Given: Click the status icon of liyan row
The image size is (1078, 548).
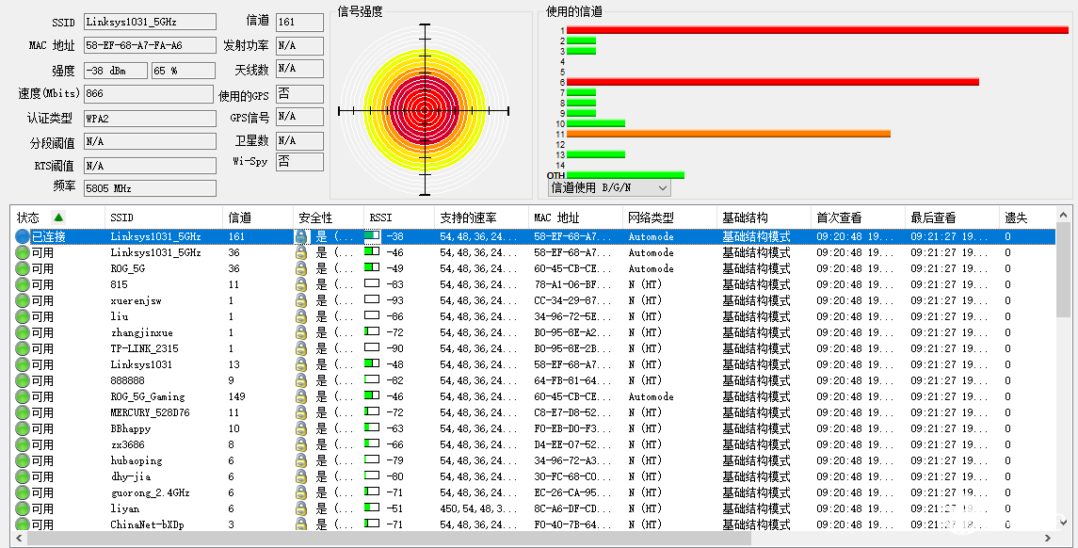Looking at the screenshot, I should pos(23,509).
